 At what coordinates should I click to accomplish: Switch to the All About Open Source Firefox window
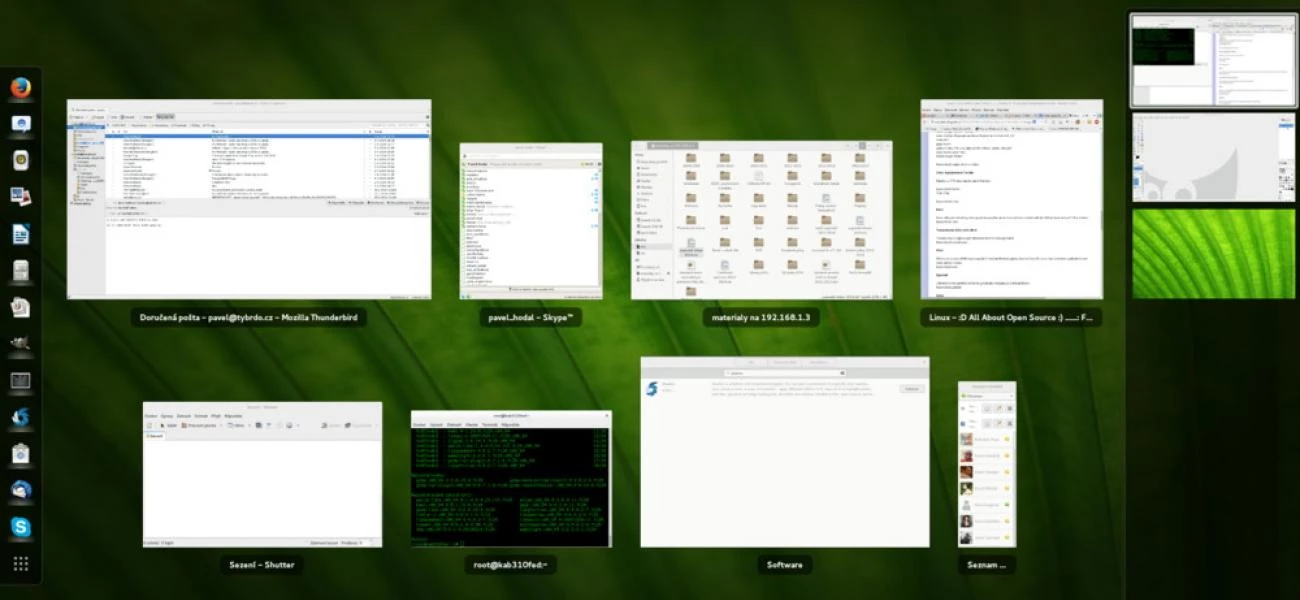coord(1010,200)
